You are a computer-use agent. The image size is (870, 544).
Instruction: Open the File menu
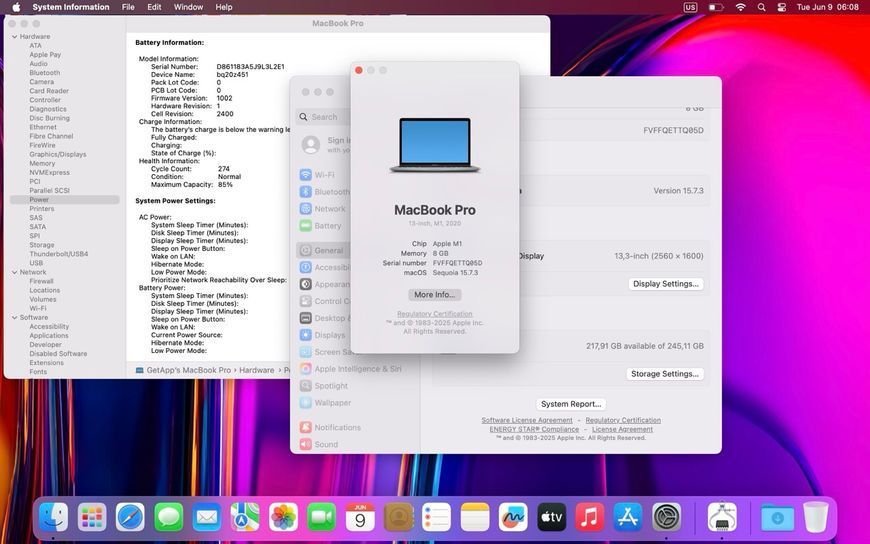pyautogui.click(x=128, y=7)
